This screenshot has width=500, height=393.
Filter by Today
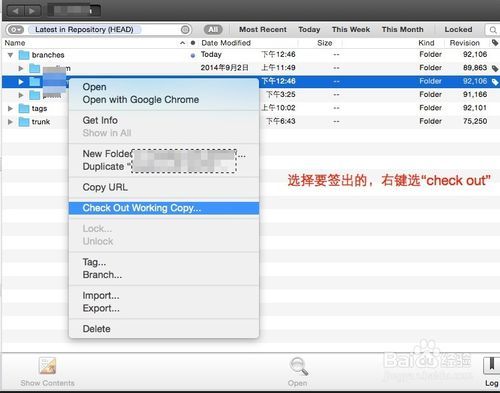[309, 30]
